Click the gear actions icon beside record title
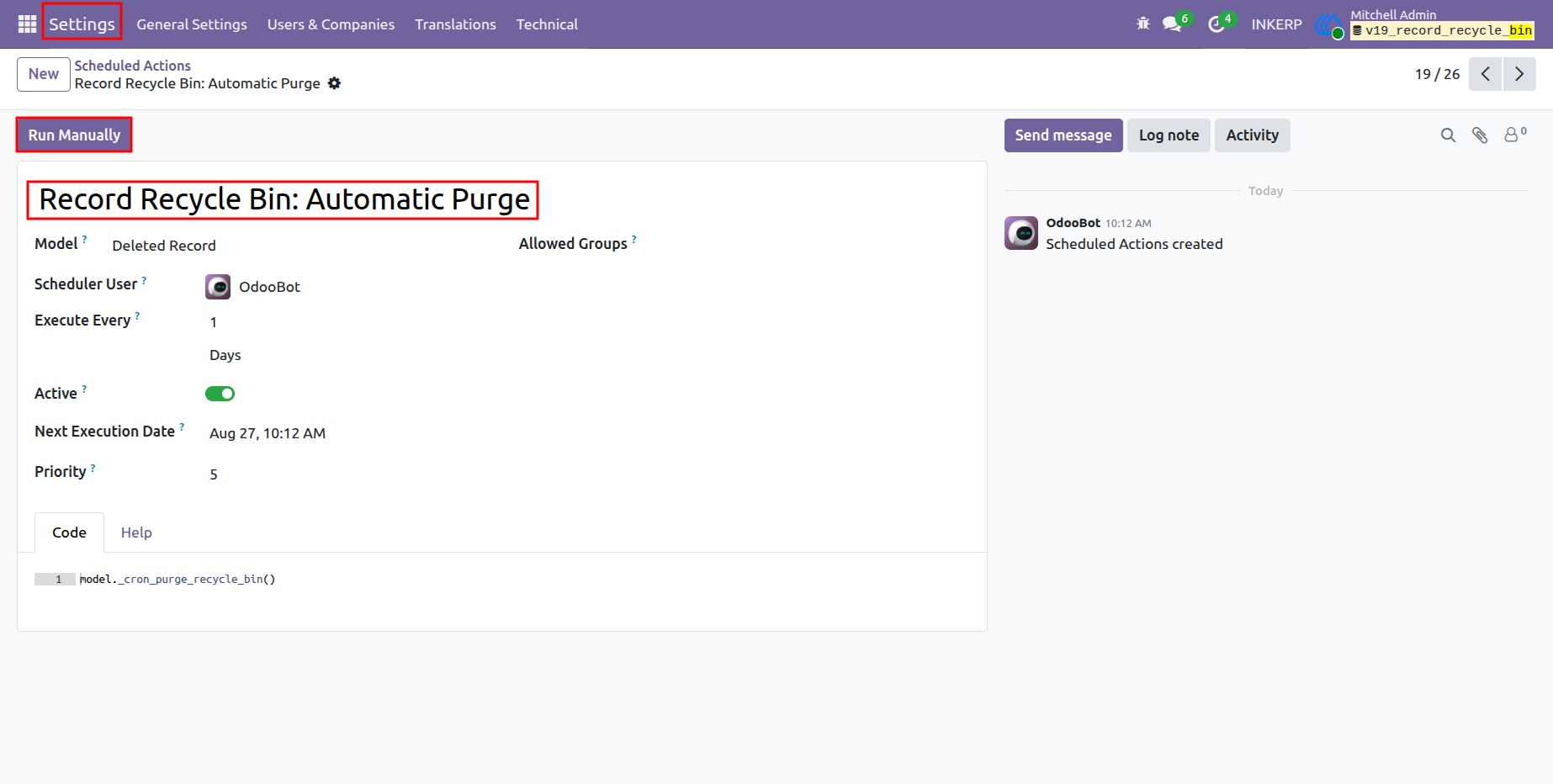1553x784 pixels. click(x=334, y=83)
